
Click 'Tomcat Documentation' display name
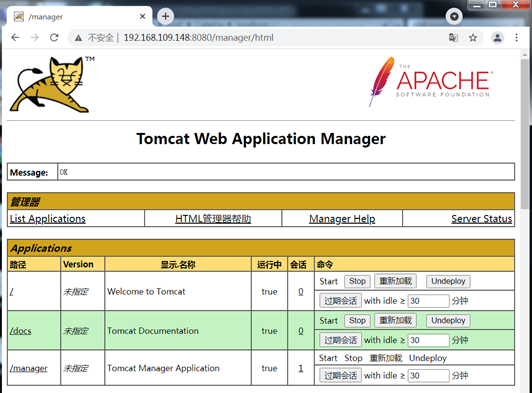(153, 331)
